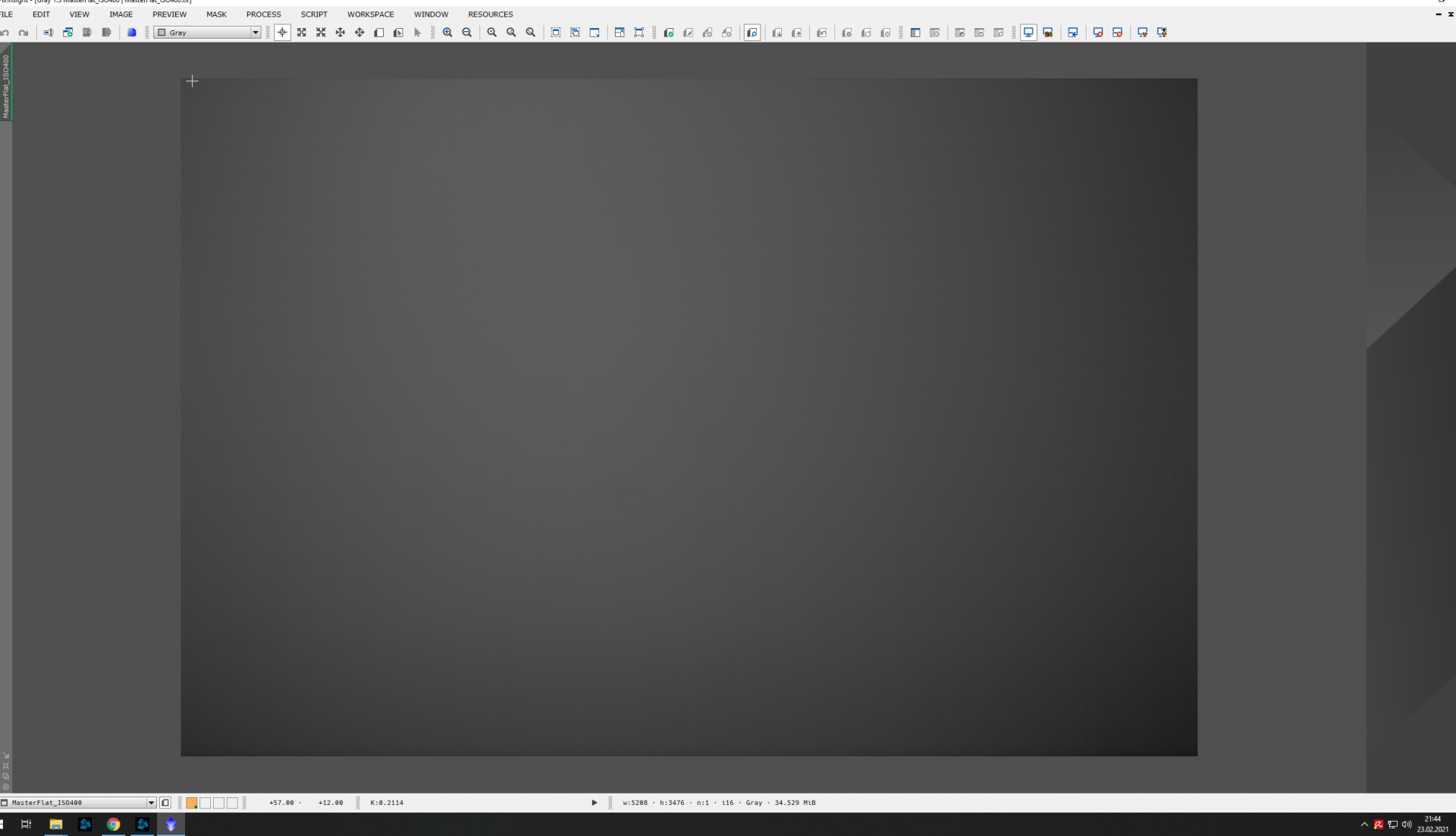Click the square icon beside the view selector
1456x836 pixels.
(165, 803)
